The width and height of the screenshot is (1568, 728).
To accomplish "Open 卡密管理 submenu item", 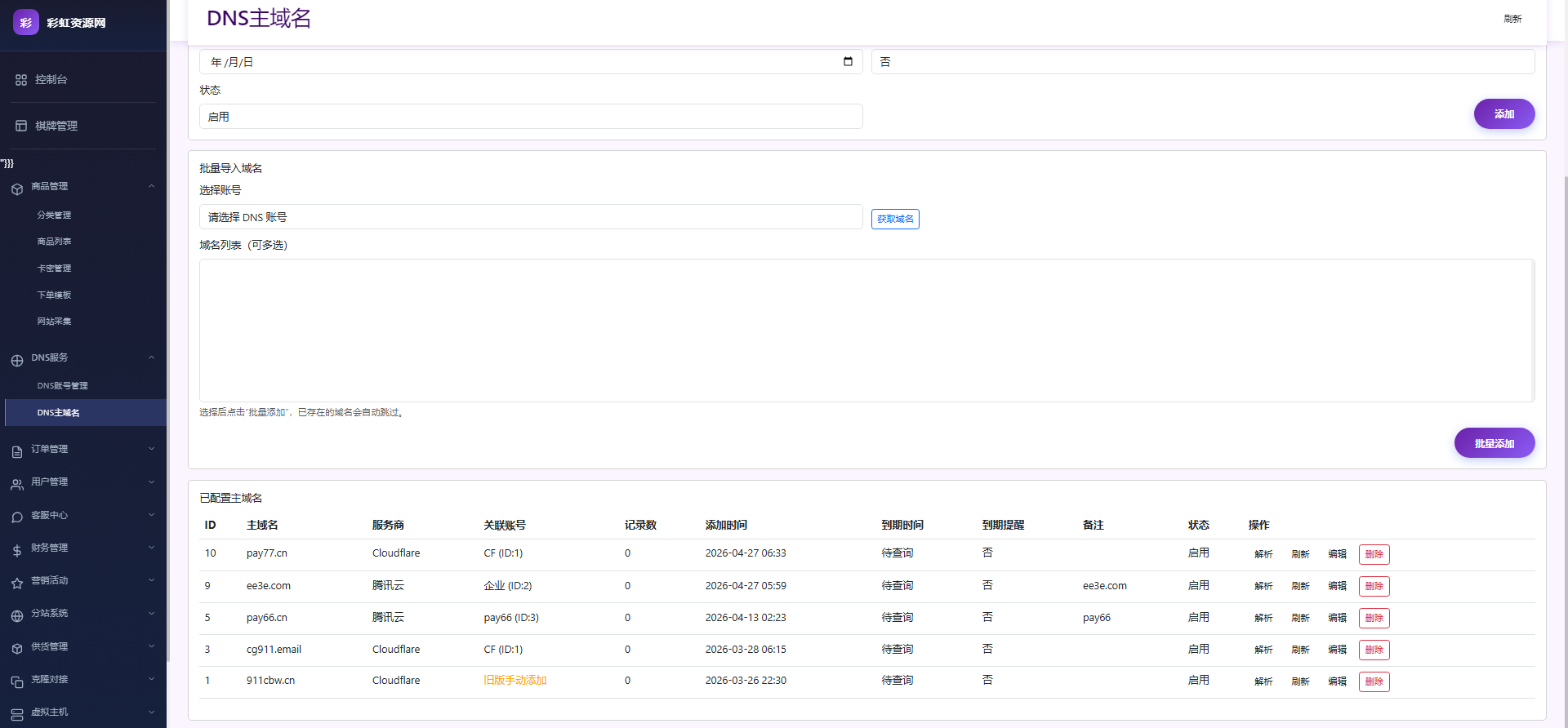I will point(54,269).
